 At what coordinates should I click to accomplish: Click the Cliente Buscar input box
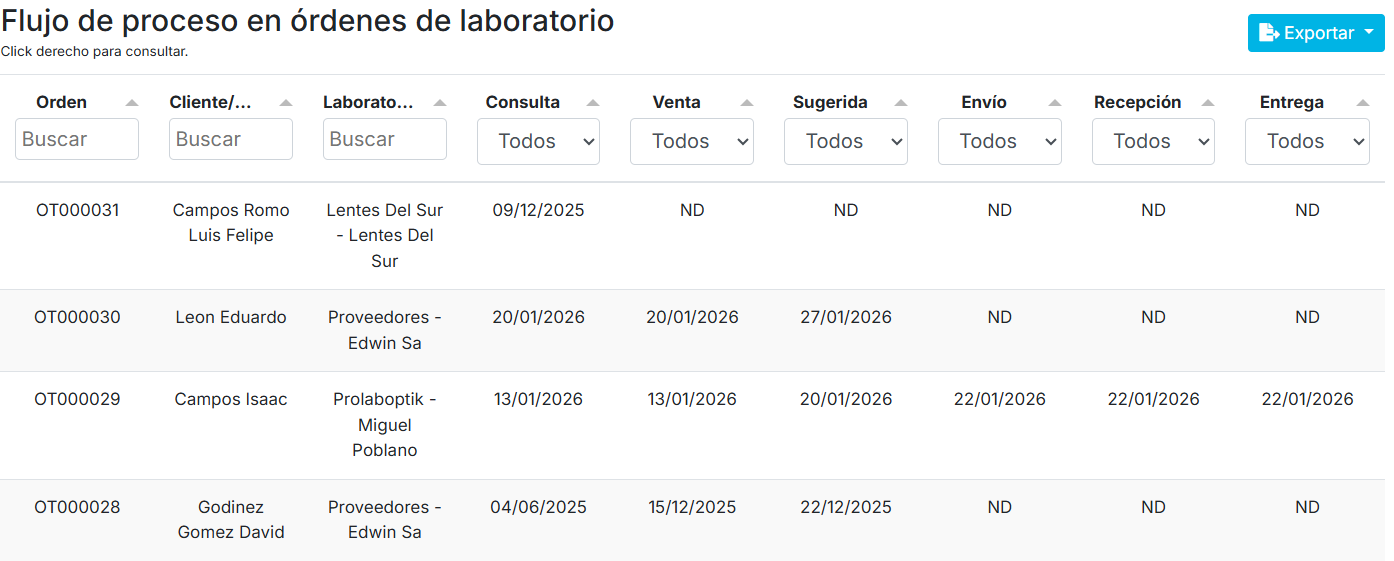click(231, 139)
